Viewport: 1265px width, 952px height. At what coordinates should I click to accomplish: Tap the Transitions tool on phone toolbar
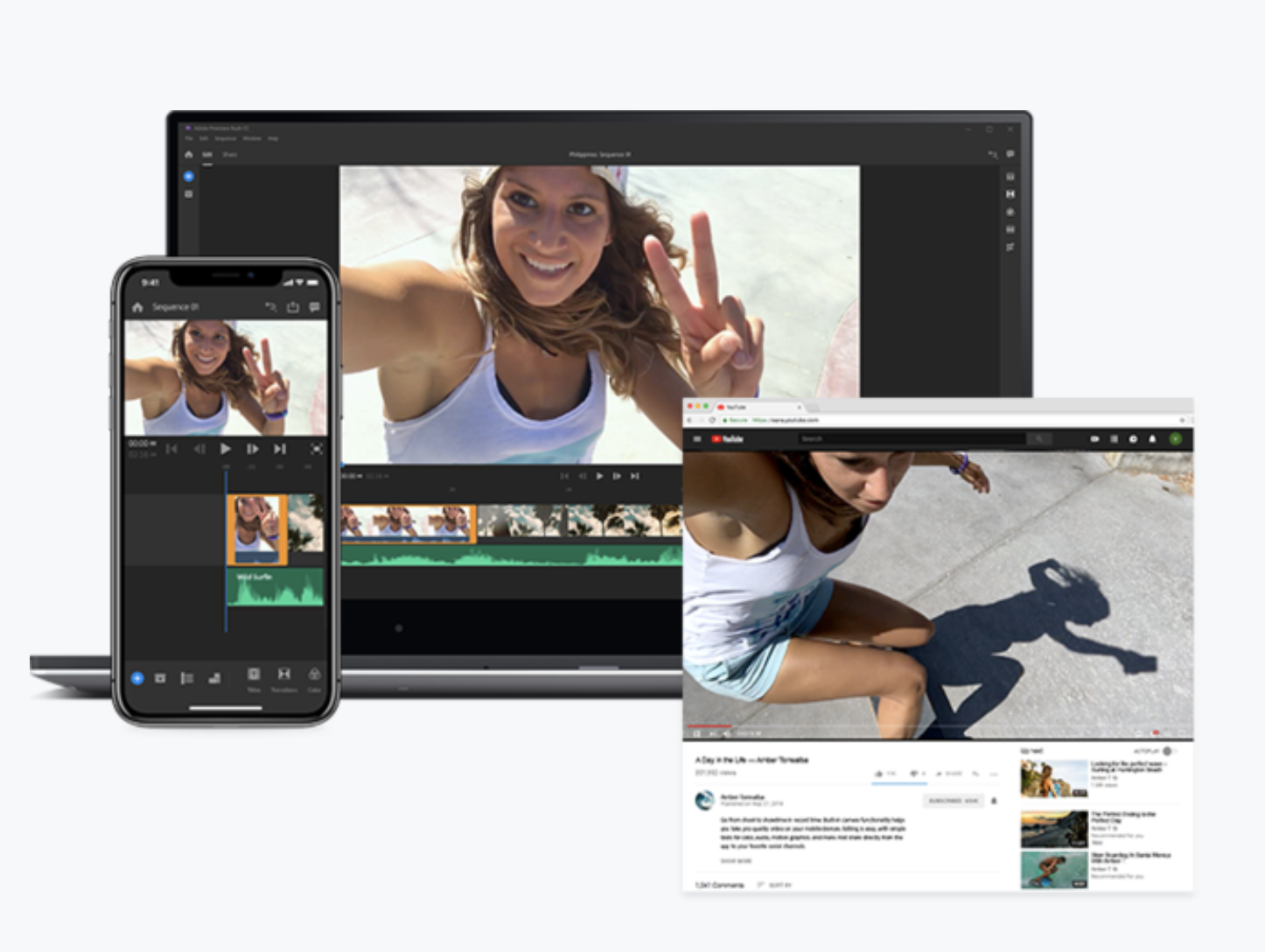pos(284,678)
